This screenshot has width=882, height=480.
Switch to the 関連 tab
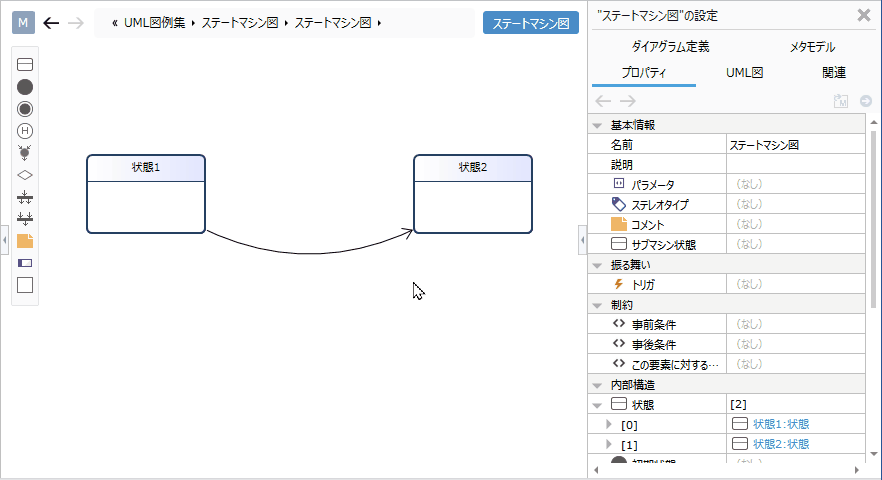click(x=834, y=73)
